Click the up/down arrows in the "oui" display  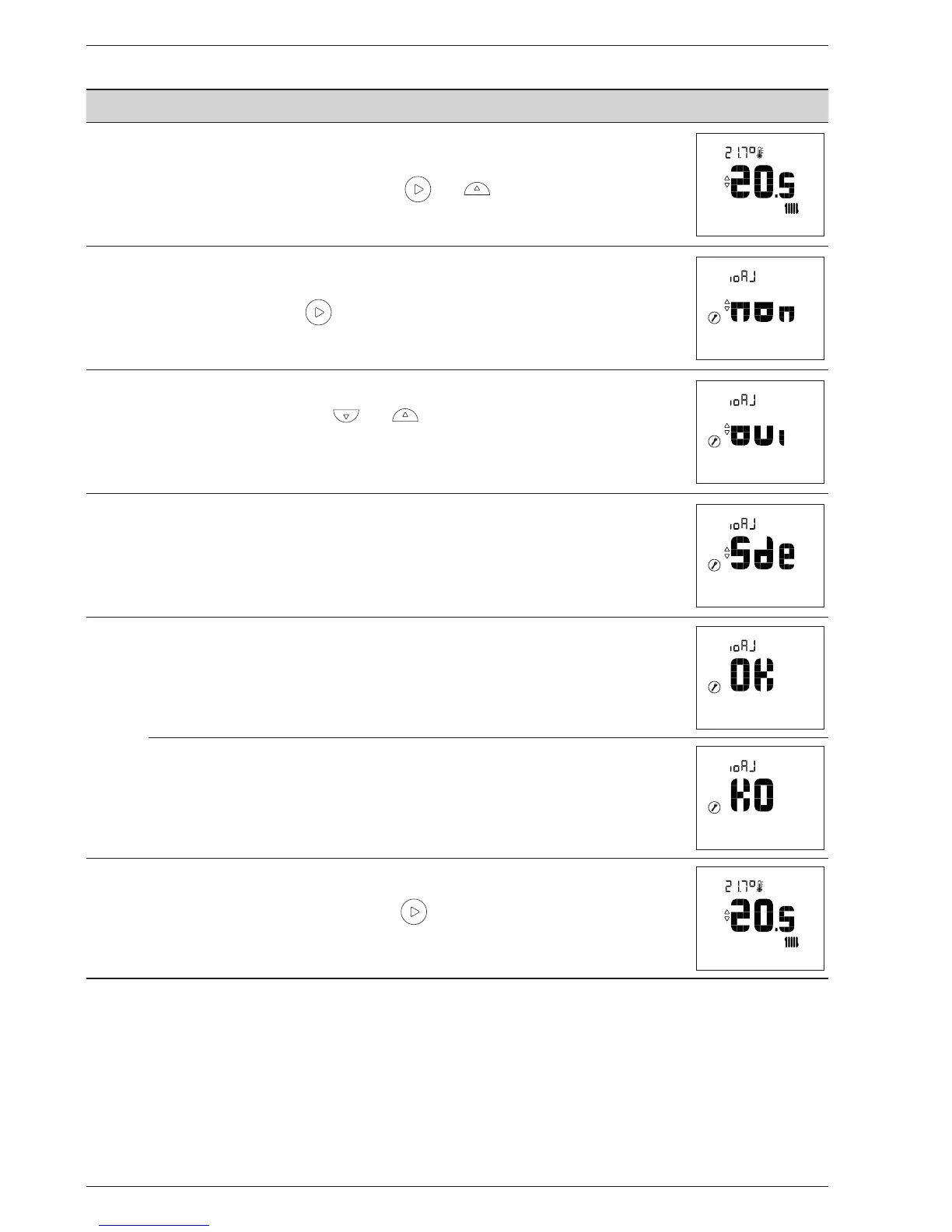(x=727, y=429)
